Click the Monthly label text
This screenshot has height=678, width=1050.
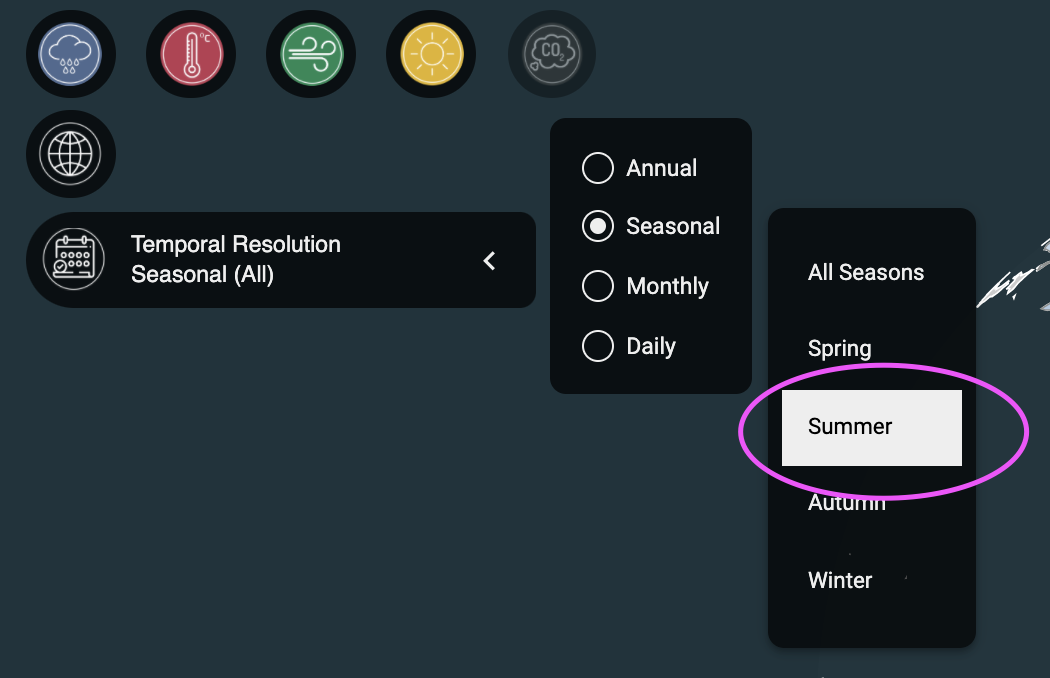click(668, 286)
